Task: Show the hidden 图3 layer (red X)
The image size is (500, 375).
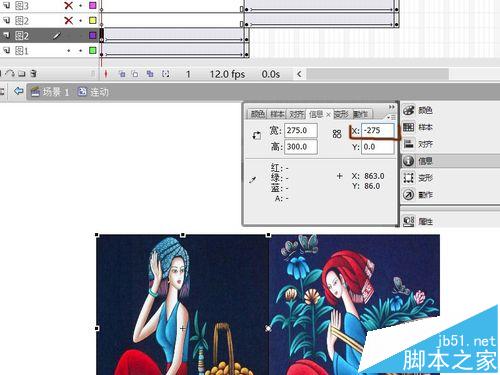Action: (68, 5)
